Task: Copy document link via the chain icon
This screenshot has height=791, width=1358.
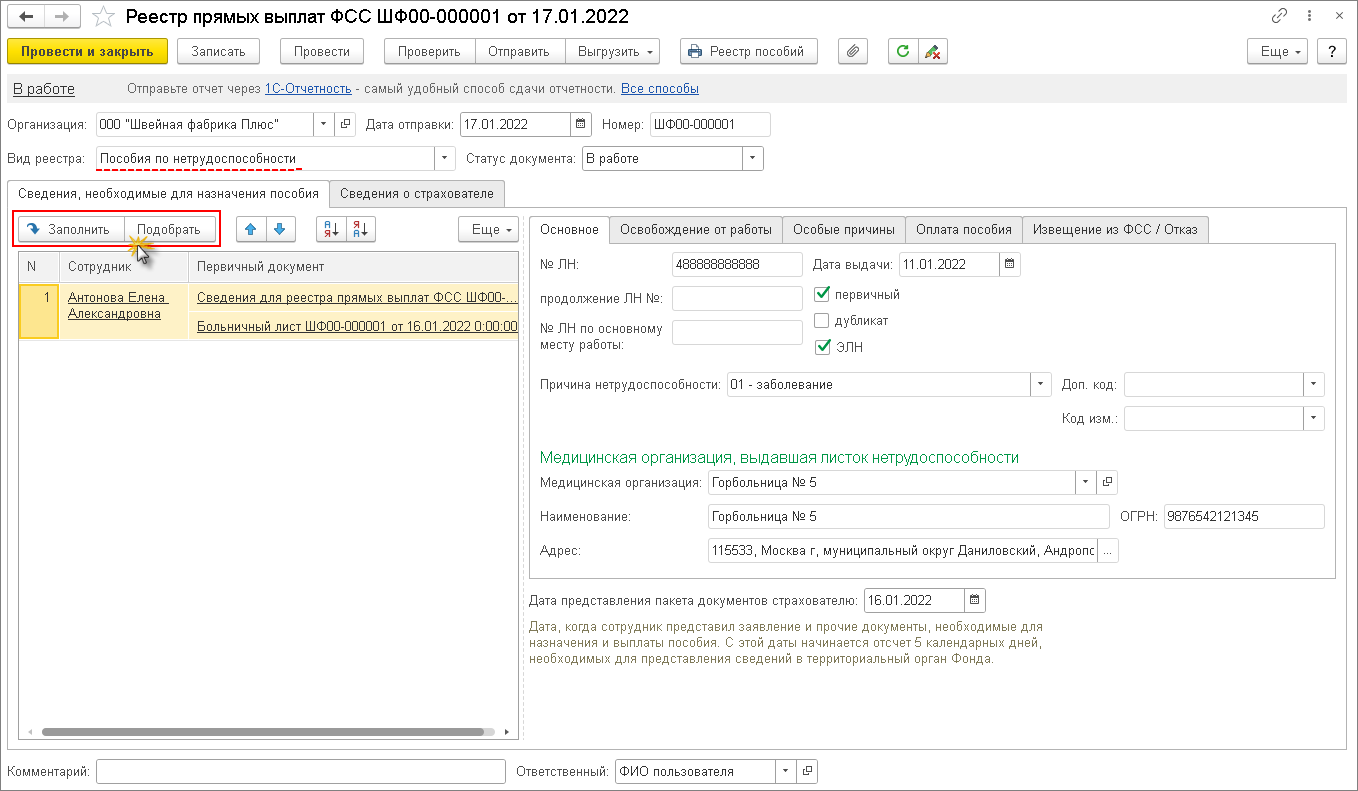Action: [x=1279, y=16]
